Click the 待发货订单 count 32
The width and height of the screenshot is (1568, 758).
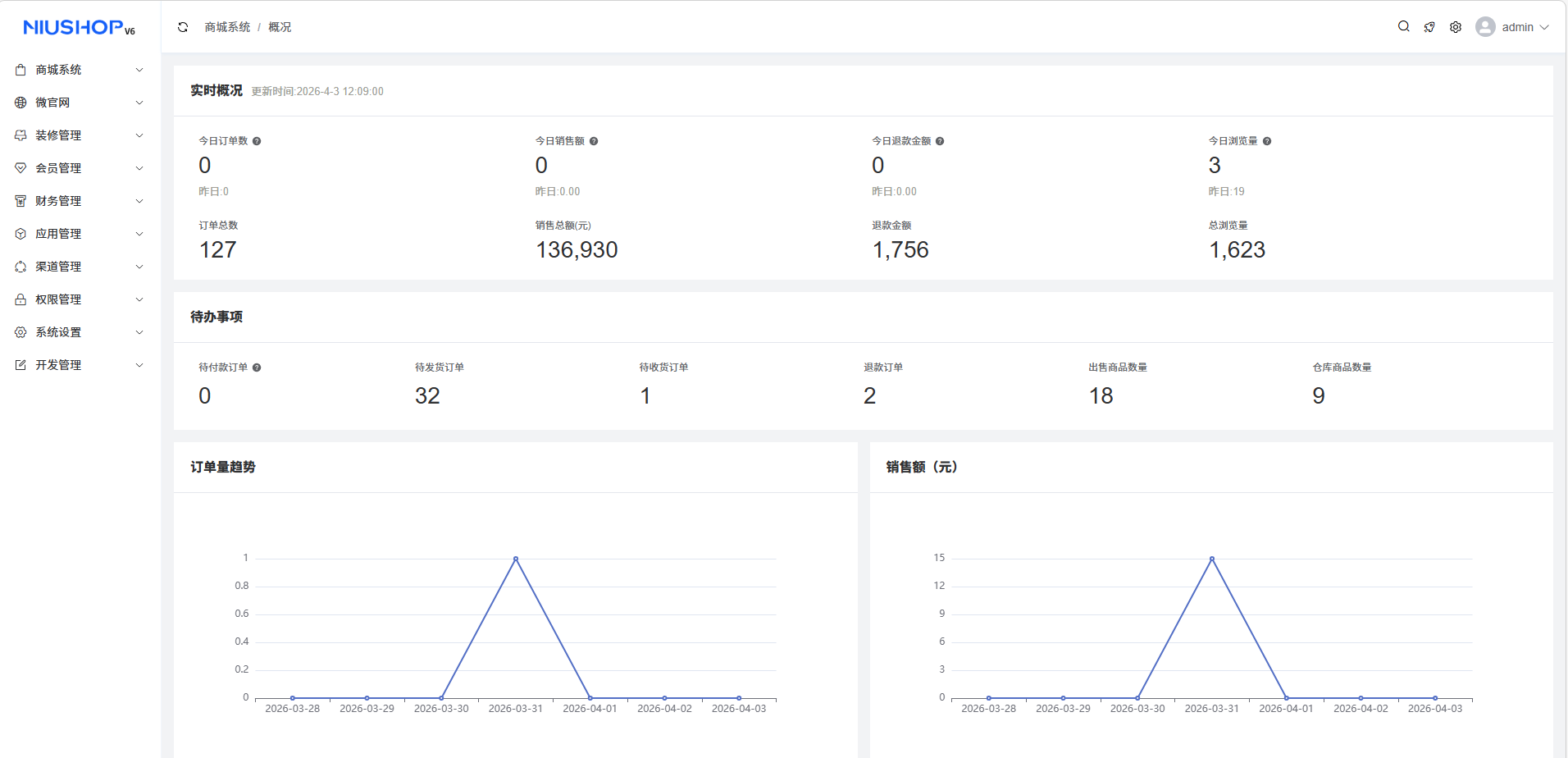427,396
